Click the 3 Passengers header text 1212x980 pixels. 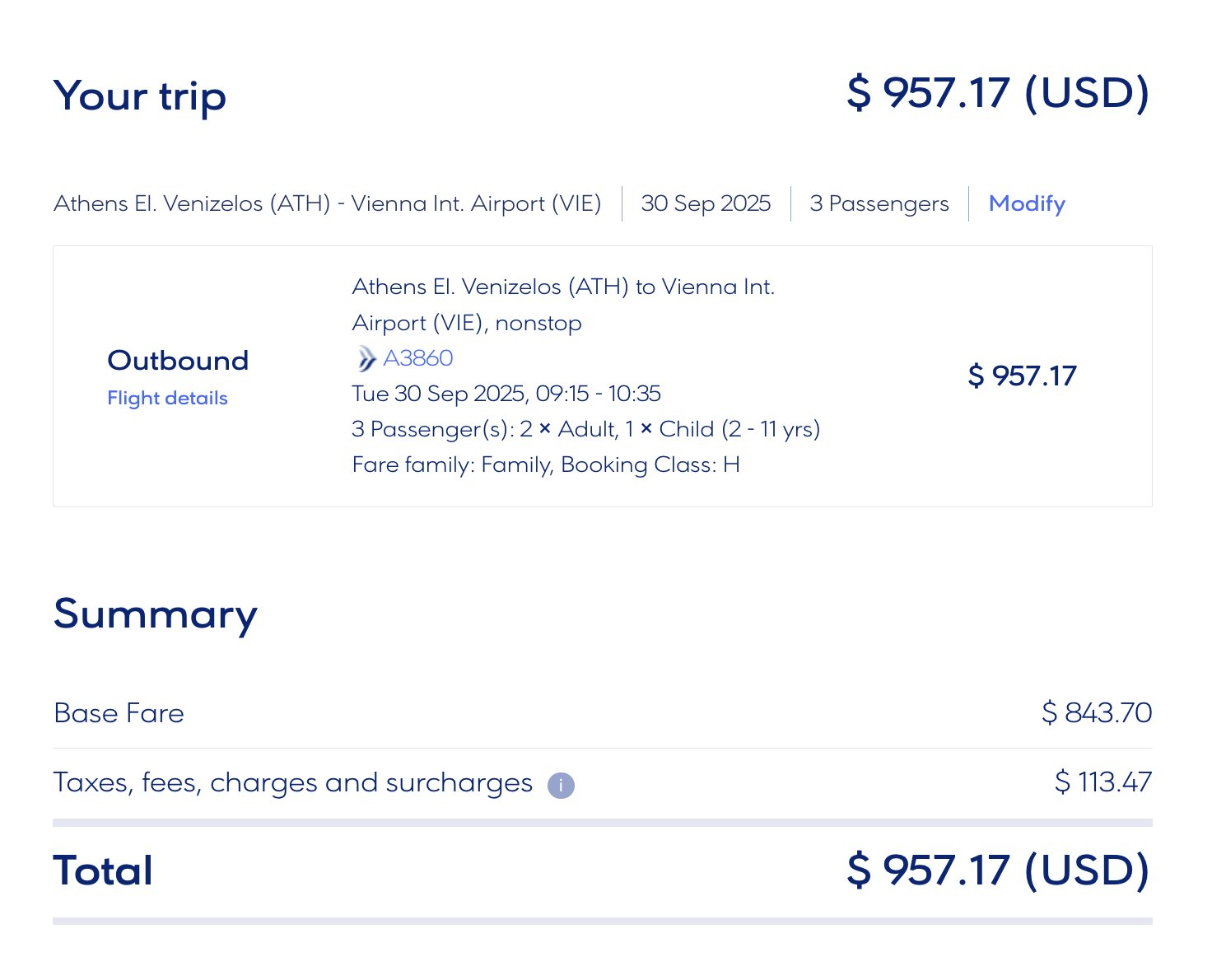879,203
